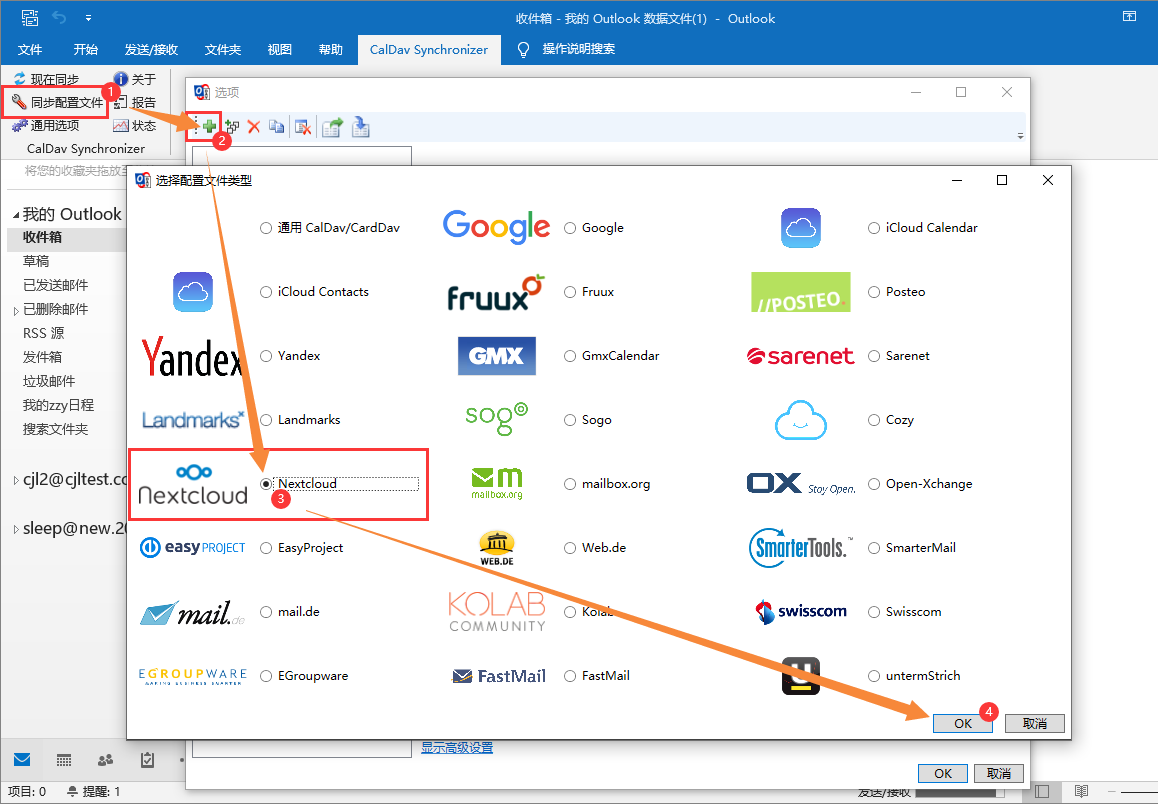Click 显示高级设置 link
Image resolution: width=1158 pixels, height=804 pixels.
(457, 748)
